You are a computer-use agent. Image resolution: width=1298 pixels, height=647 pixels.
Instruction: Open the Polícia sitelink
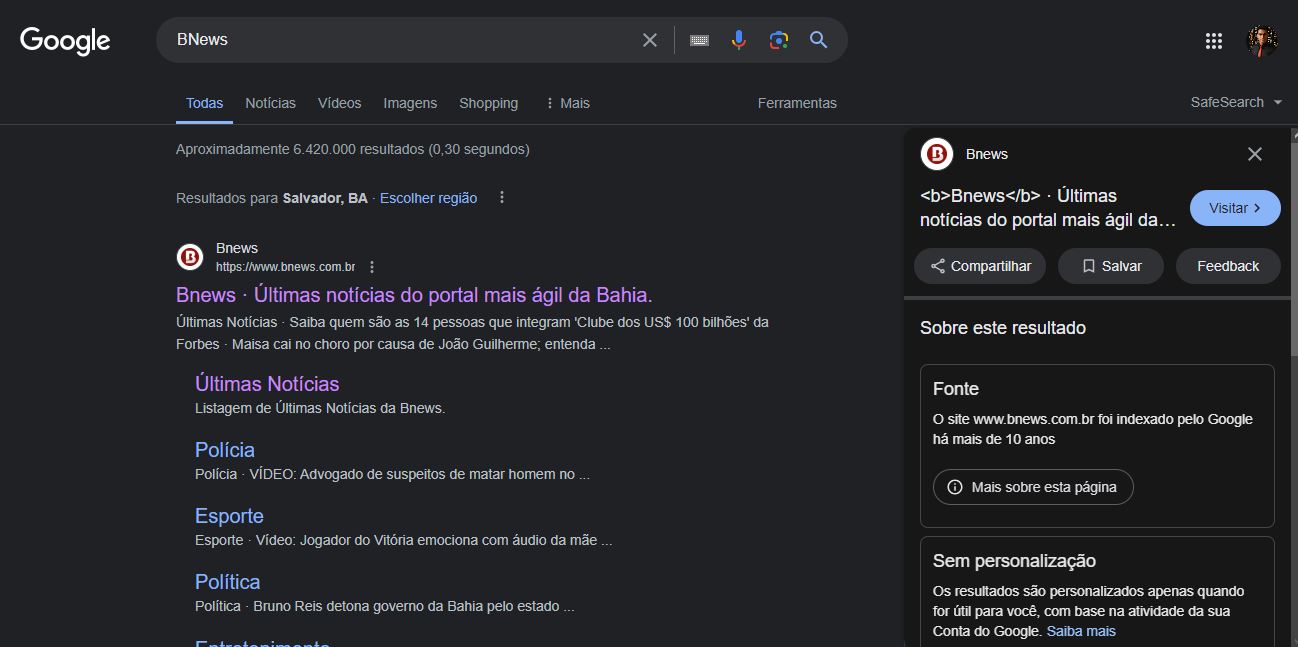click(x=225, y=450)
